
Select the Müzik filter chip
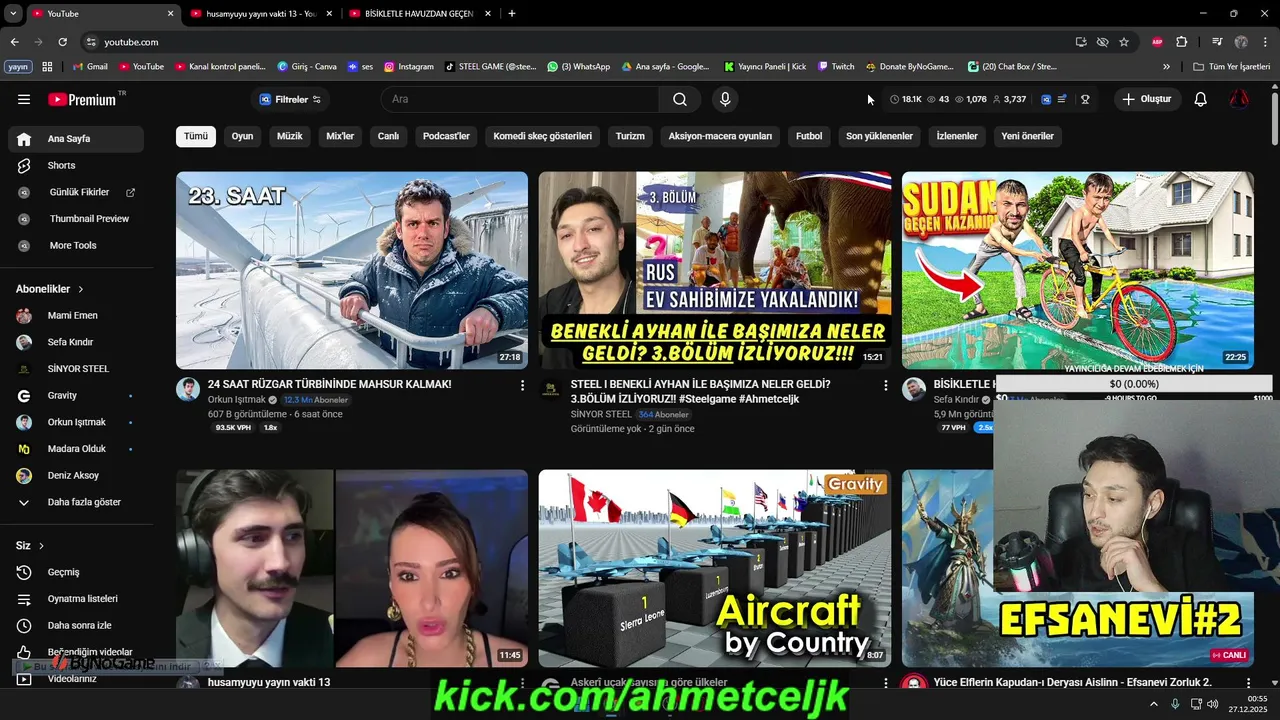(289, 136)
